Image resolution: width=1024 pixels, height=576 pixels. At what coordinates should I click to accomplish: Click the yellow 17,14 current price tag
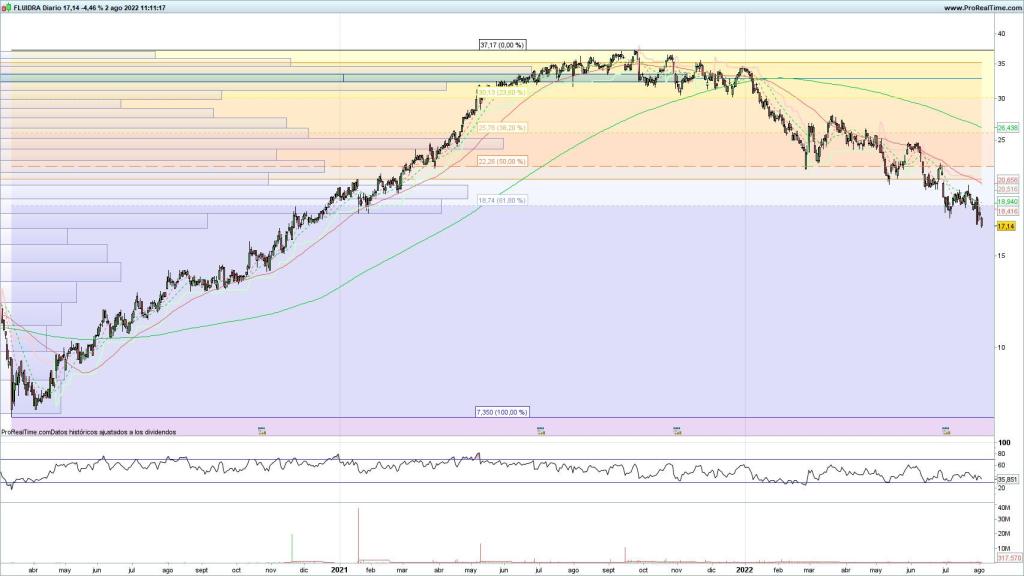pyautogui.click(x=1007, y=226)
